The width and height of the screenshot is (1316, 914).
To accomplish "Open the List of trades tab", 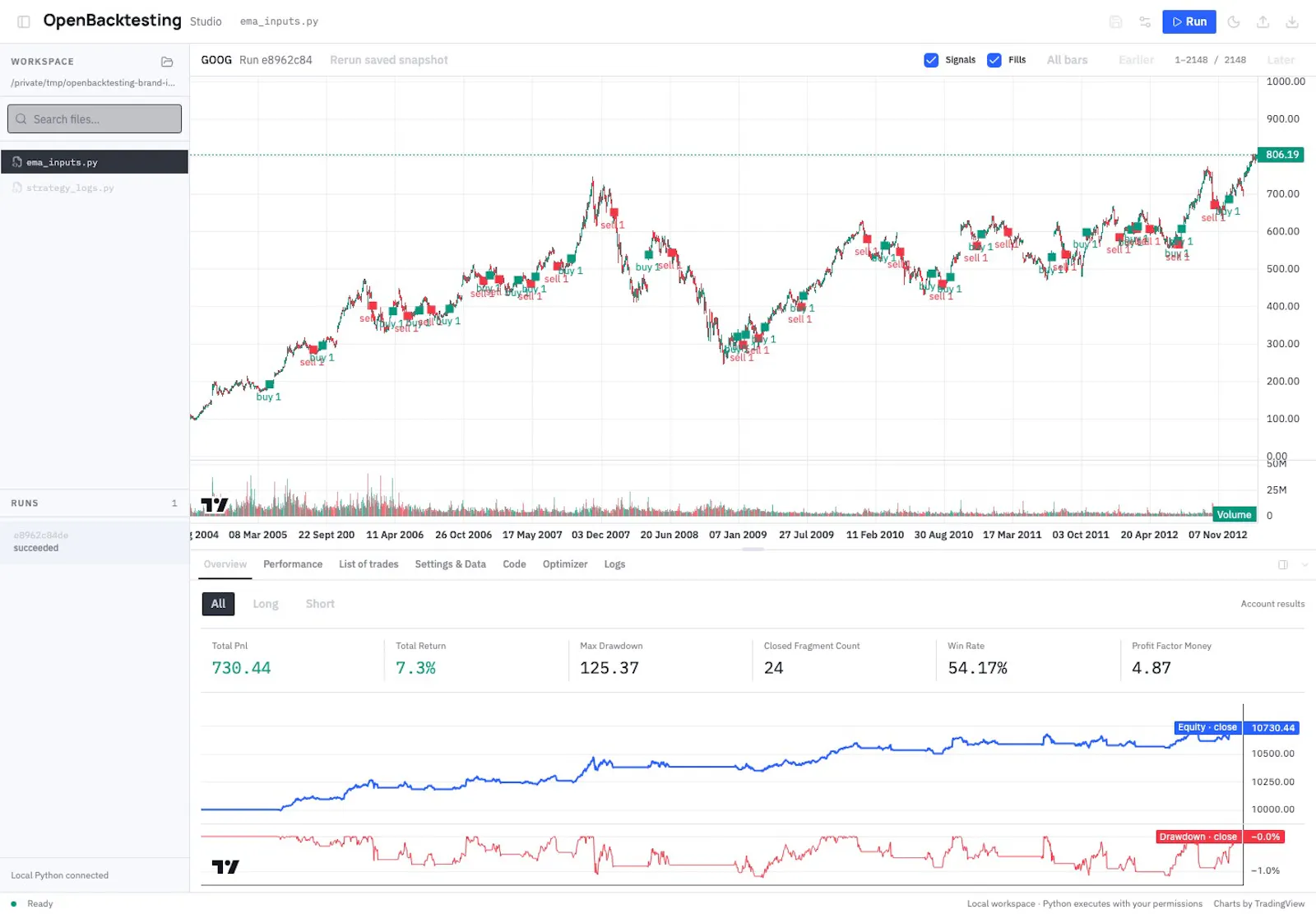I will (368, 564).
